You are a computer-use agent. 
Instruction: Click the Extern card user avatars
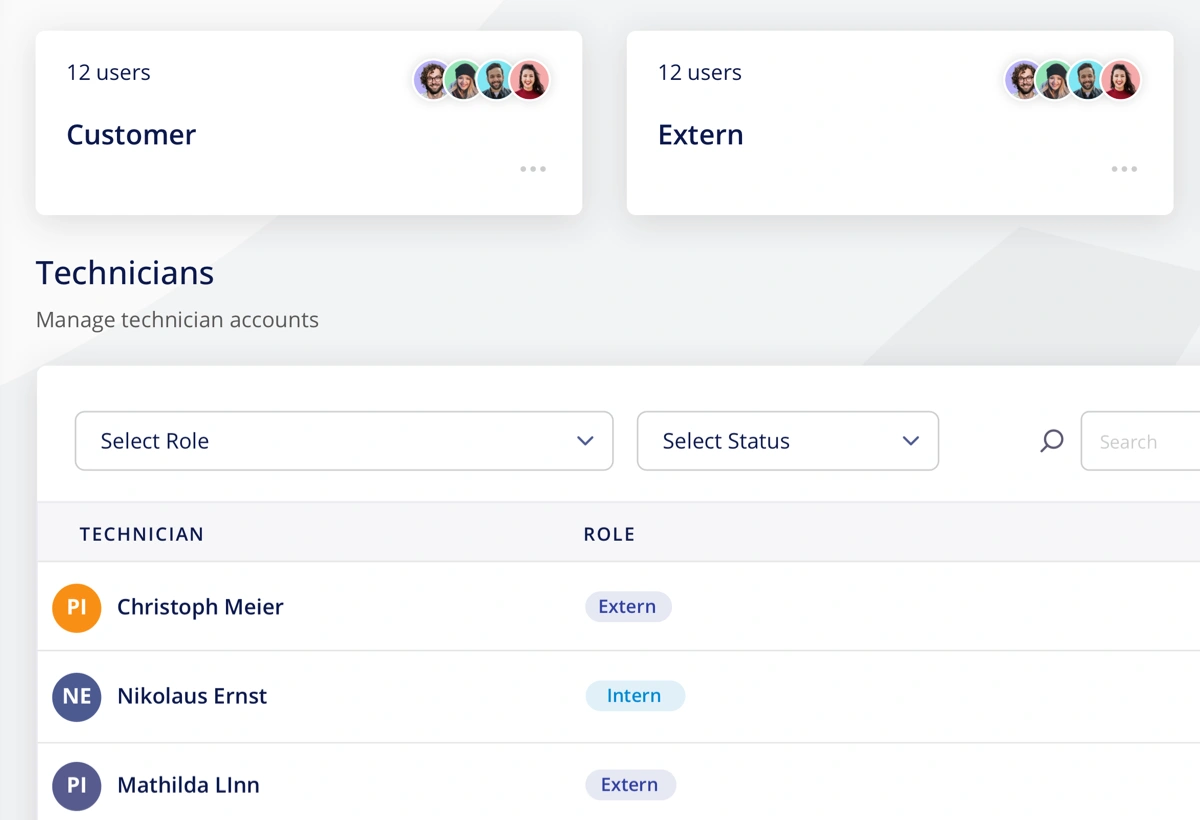1072,80
